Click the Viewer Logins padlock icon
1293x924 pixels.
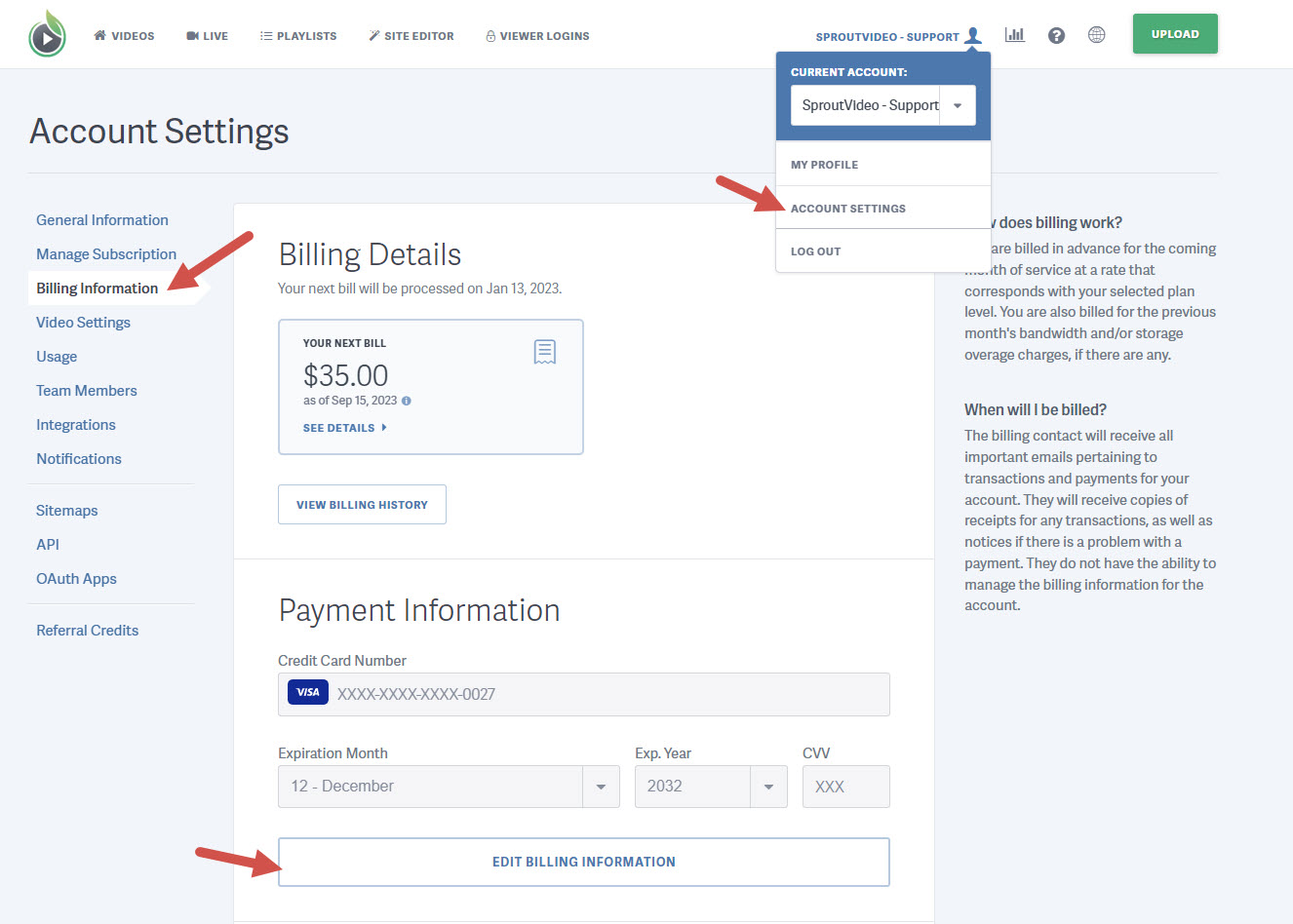tap(489, 35)
